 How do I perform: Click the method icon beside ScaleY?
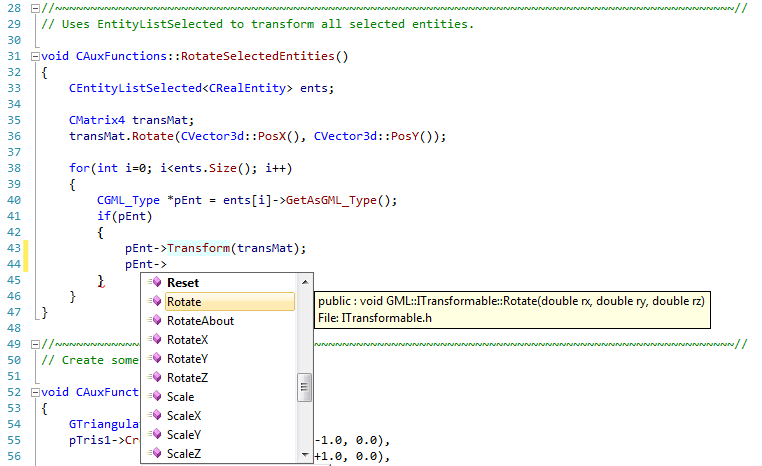coord(155,435)
